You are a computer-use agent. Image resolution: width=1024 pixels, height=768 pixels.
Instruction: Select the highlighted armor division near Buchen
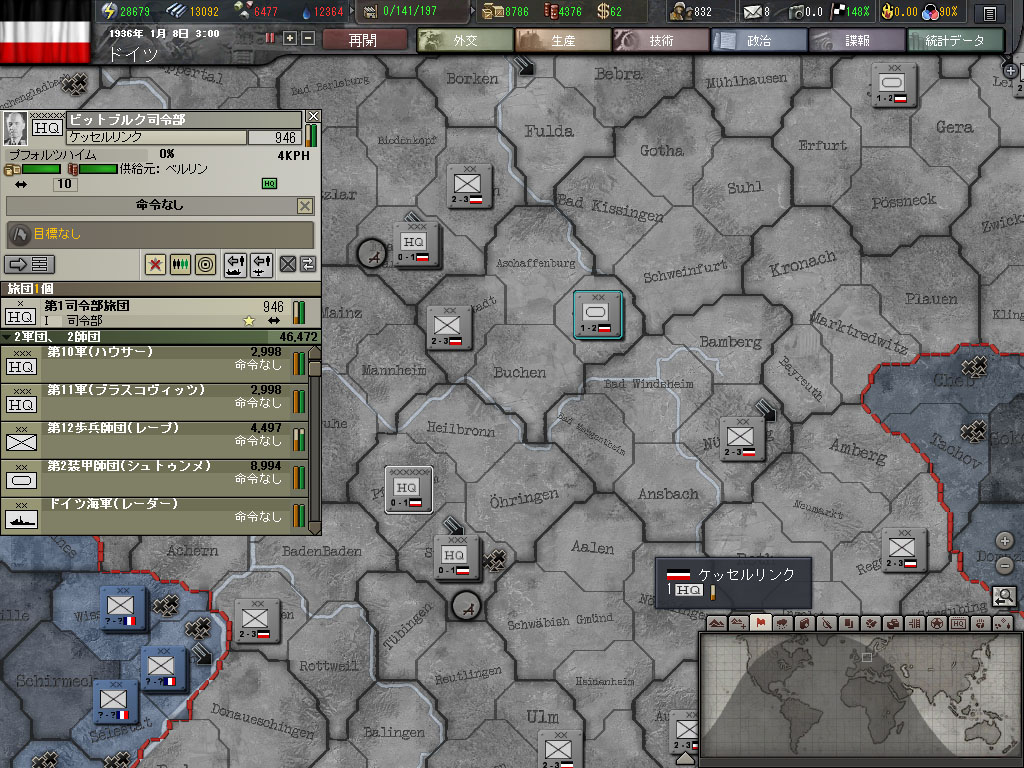tap(598, 315)
